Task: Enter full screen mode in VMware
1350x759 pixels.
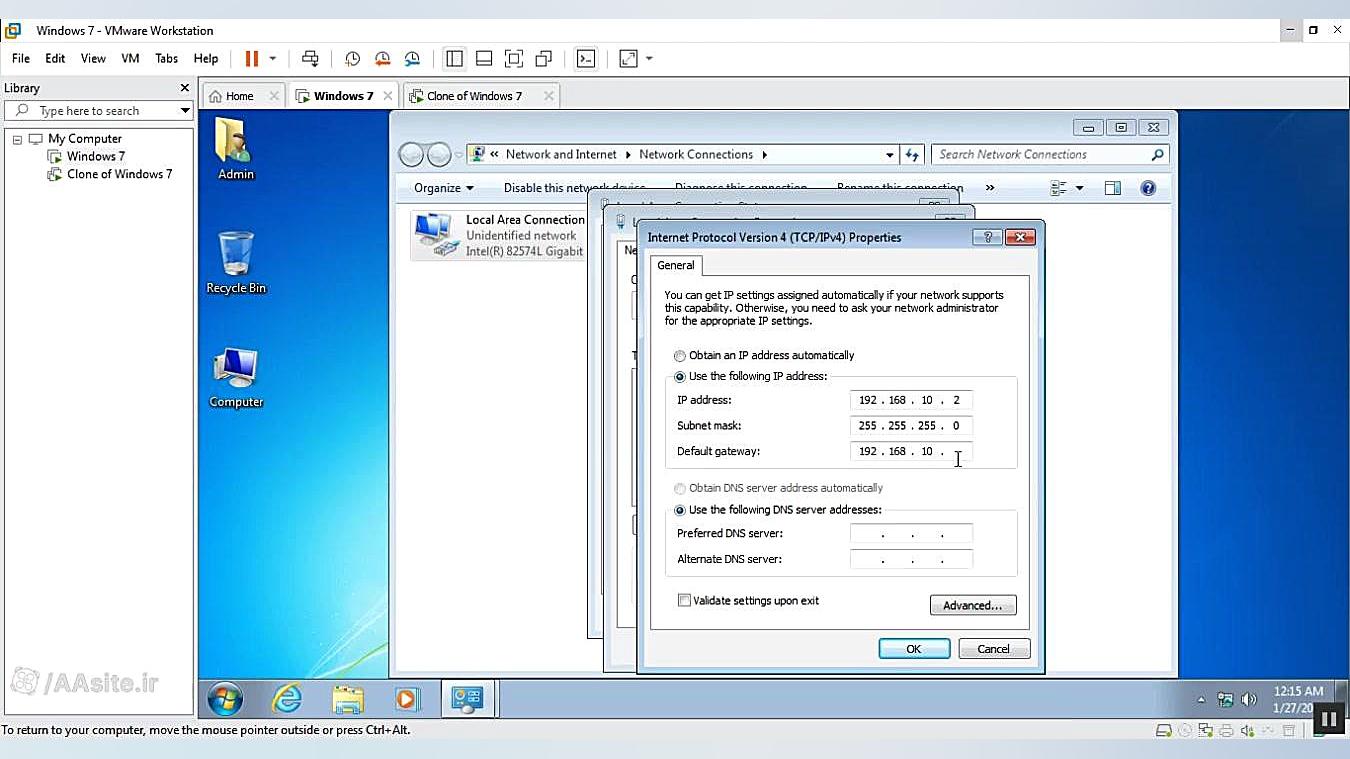Action: tap(514, 59)
